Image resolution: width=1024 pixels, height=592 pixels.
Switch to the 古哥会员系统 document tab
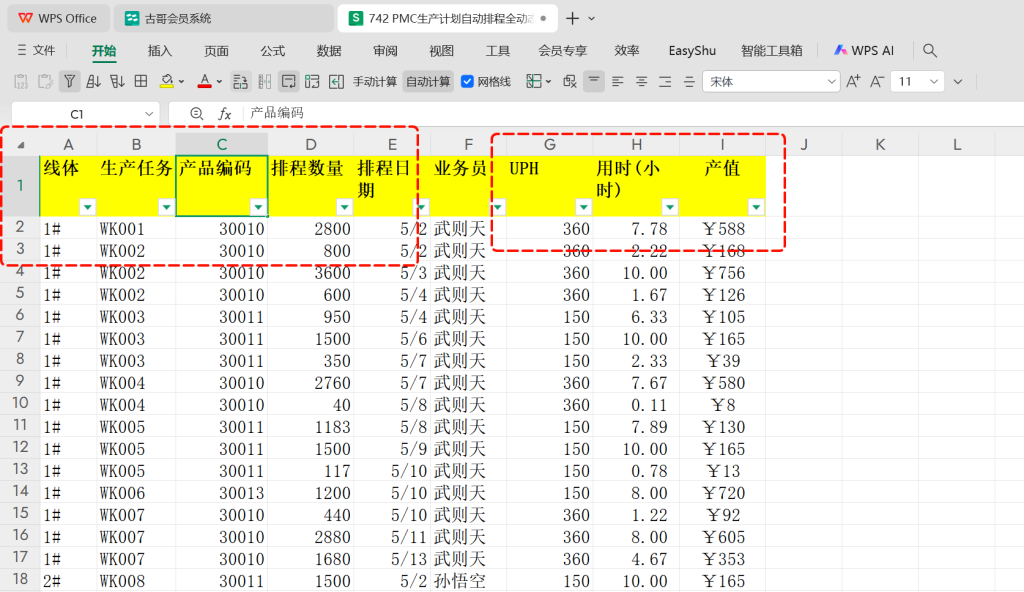(223, 18)
